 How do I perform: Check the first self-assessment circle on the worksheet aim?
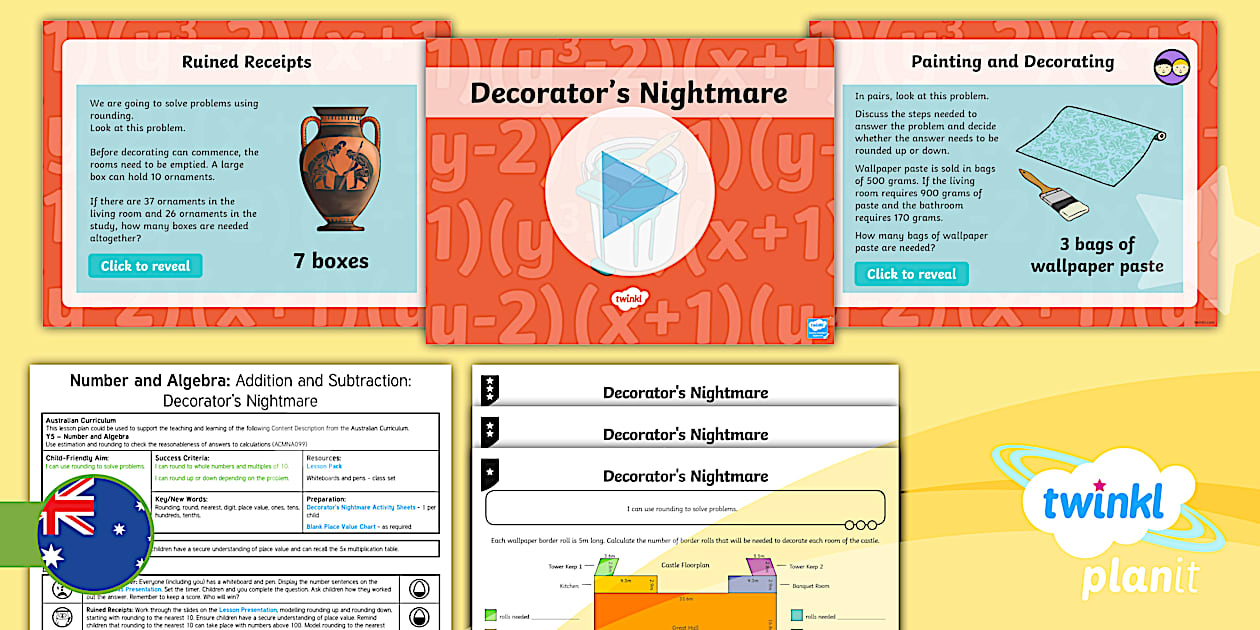click(848, 524)
